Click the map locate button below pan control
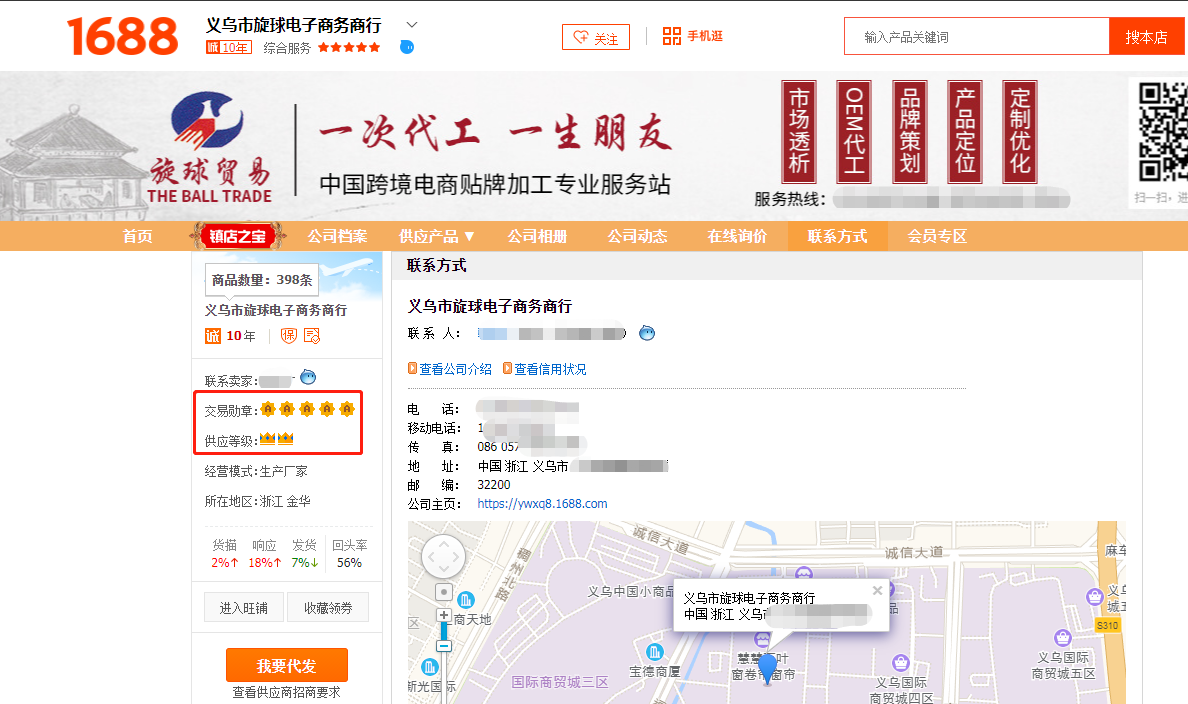The height and width of the screenshot is (704, 1188). click(444, 592)
